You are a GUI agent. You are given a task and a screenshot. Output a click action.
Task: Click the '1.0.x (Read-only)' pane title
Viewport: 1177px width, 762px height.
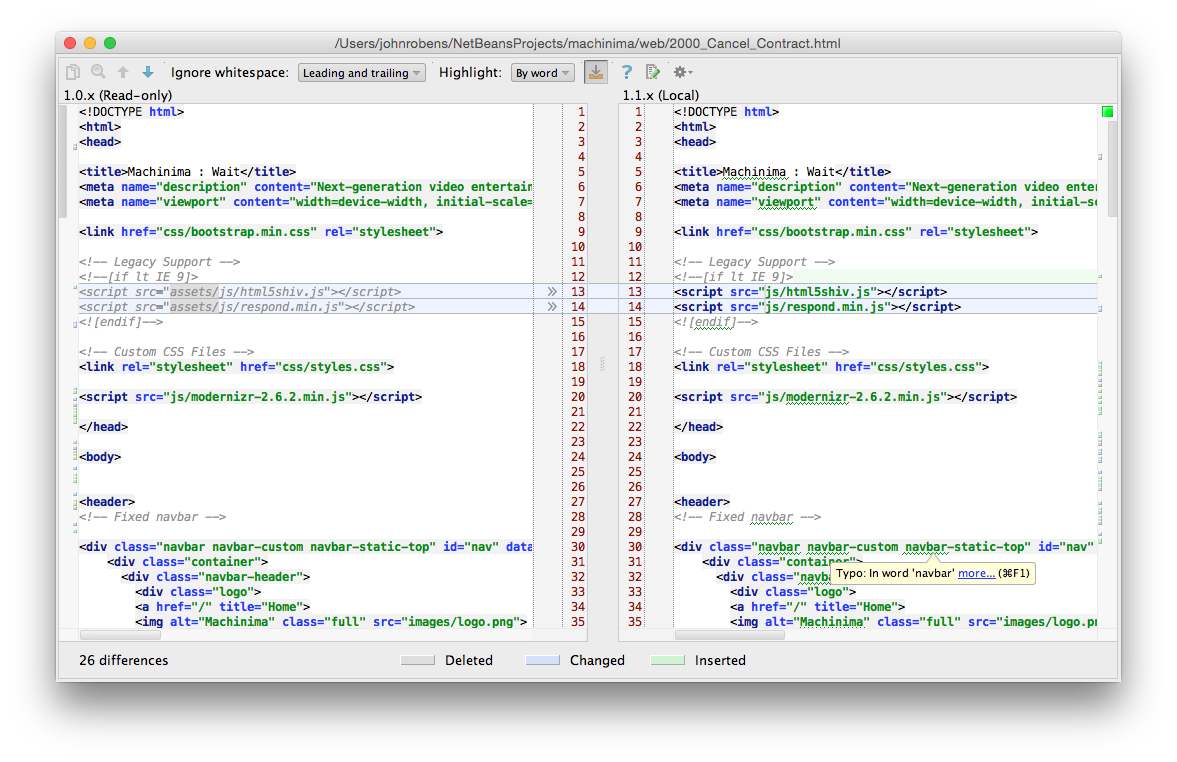click(x=118, y=95)
